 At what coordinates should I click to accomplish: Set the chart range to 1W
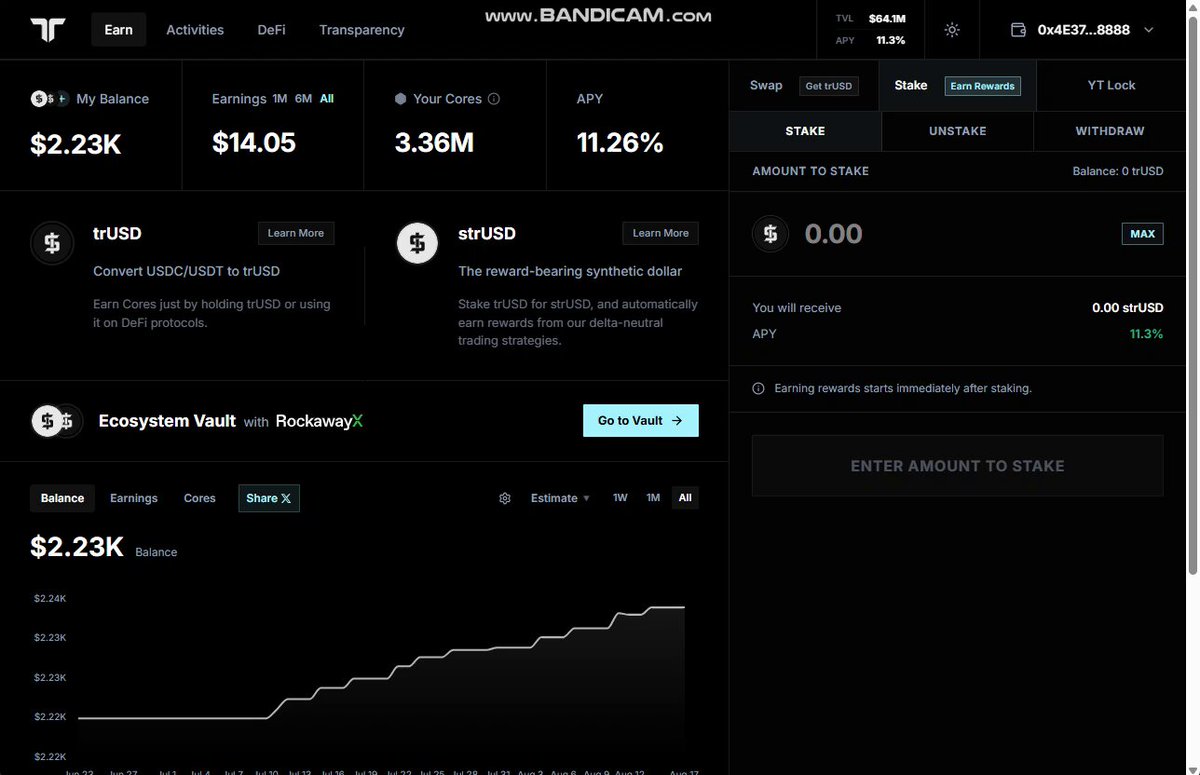(x=620, y=498)
